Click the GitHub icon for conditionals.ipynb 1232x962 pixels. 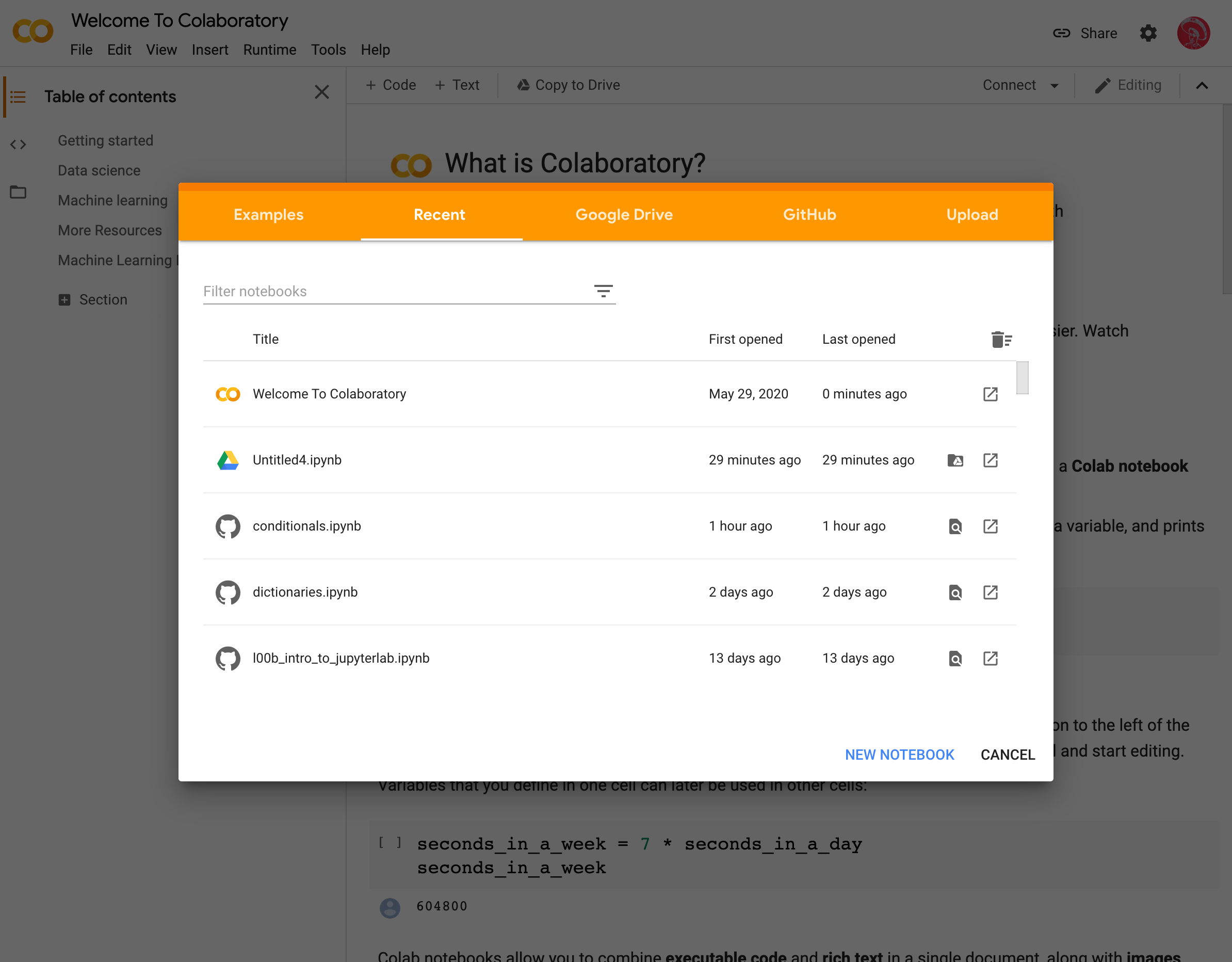228,525
